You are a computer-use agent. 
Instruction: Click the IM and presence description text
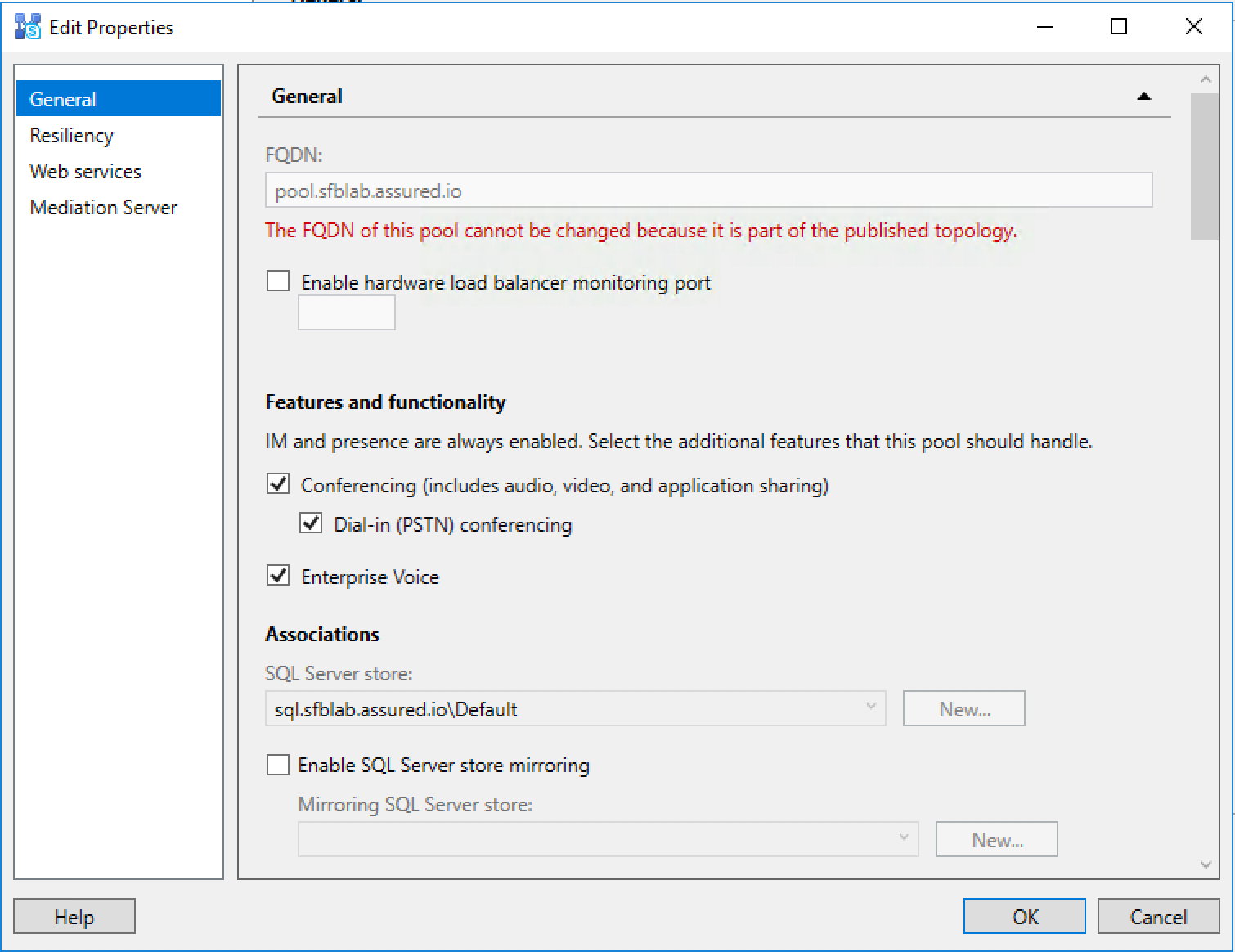(679, 442)
